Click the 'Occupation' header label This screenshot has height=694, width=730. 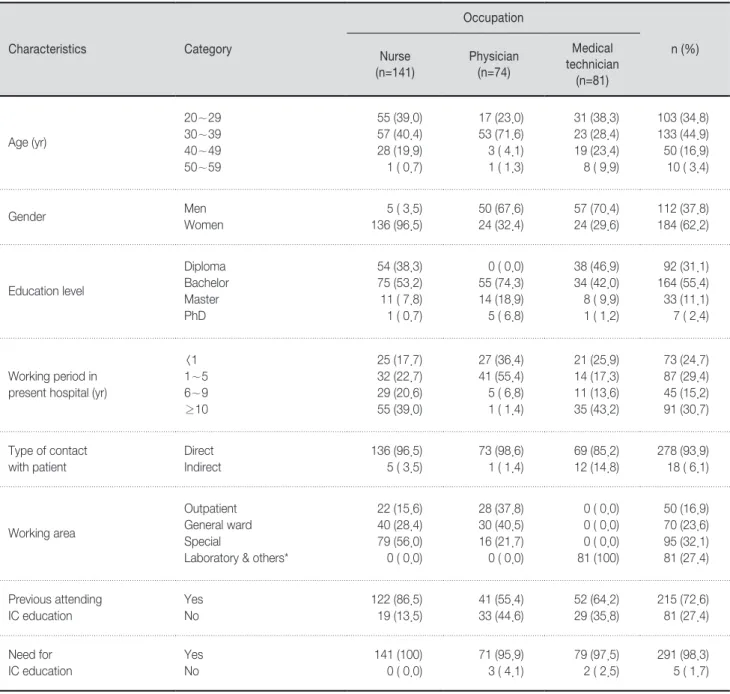tap(493, 18)
